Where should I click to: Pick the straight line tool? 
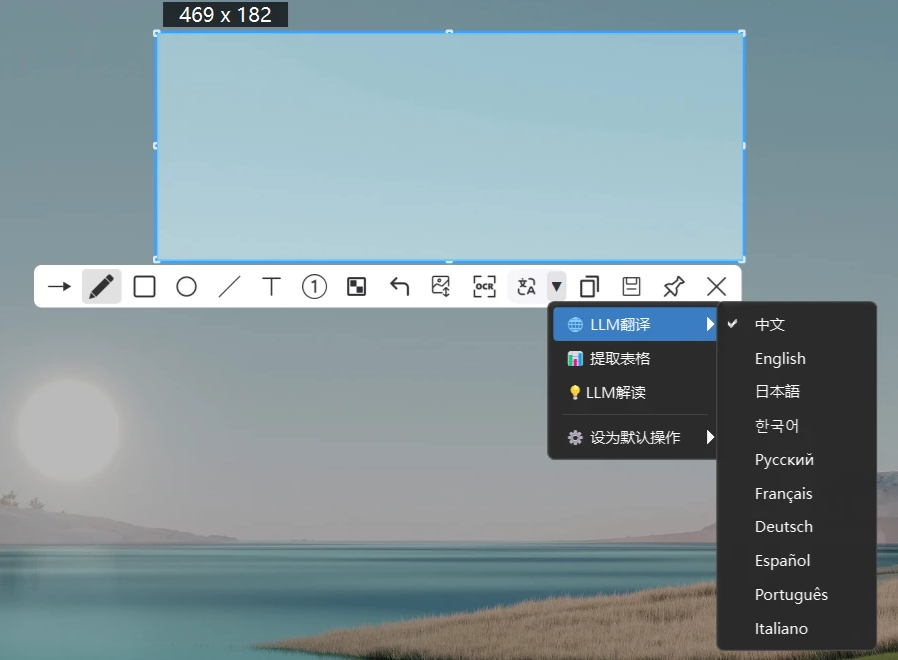point(229,287)
